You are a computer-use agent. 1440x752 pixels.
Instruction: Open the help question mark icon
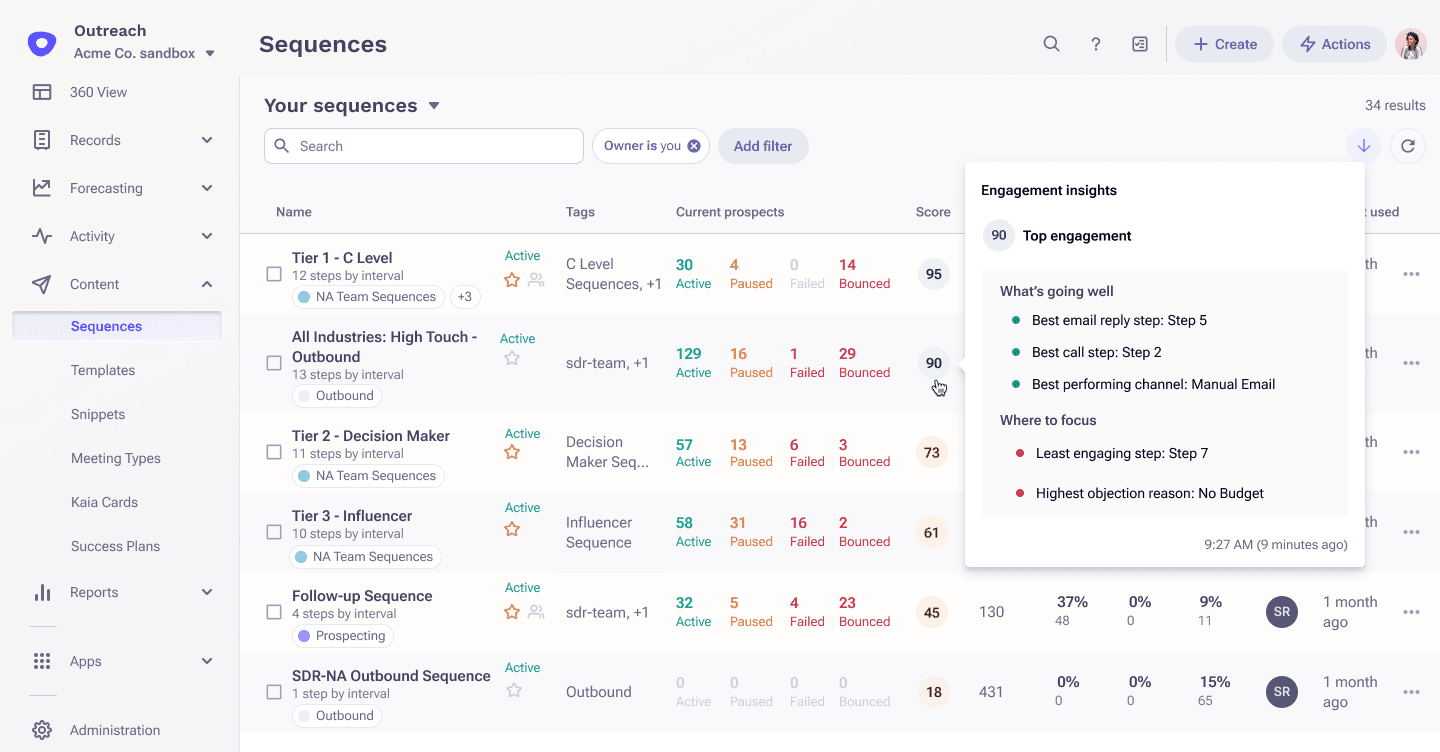pos(1095,44)
